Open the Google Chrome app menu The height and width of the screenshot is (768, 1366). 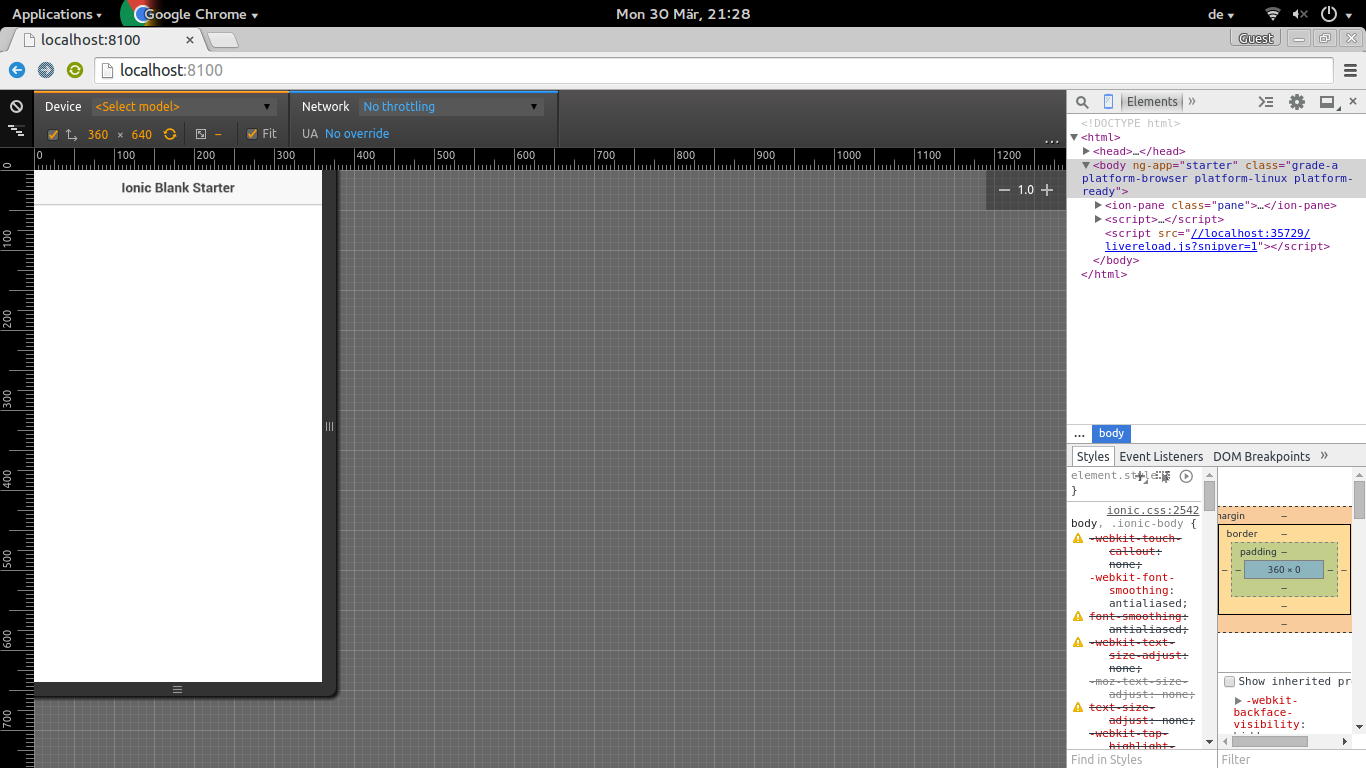pos(190,14)
